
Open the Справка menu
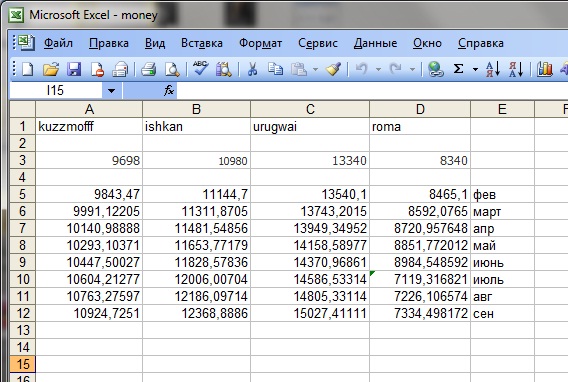[x=480, y=43]
